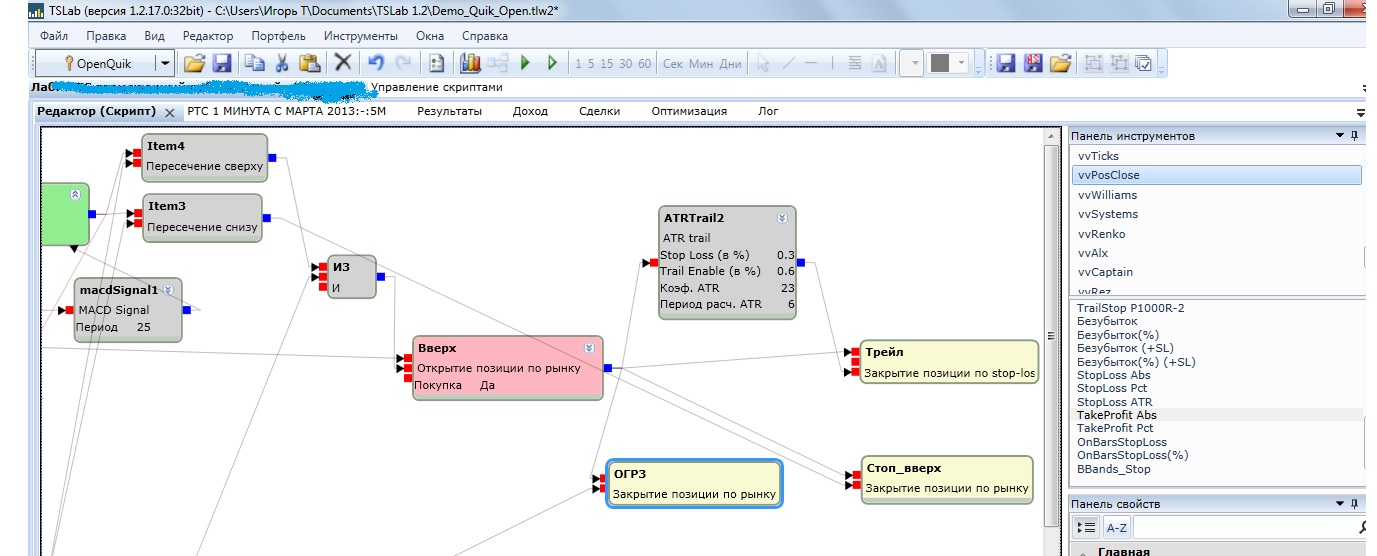Collapse the macdSignal1 block parameters

click(x=168, y=290)
